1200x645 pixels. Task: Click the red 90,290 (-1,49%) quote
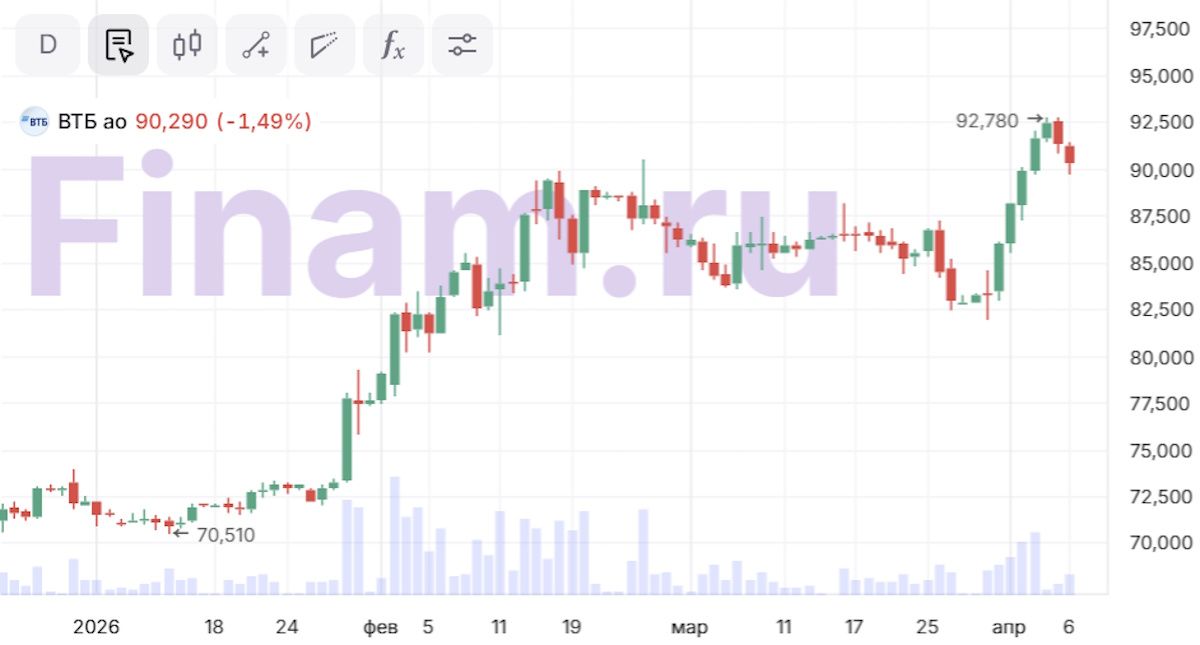click(x=223, y=122)
